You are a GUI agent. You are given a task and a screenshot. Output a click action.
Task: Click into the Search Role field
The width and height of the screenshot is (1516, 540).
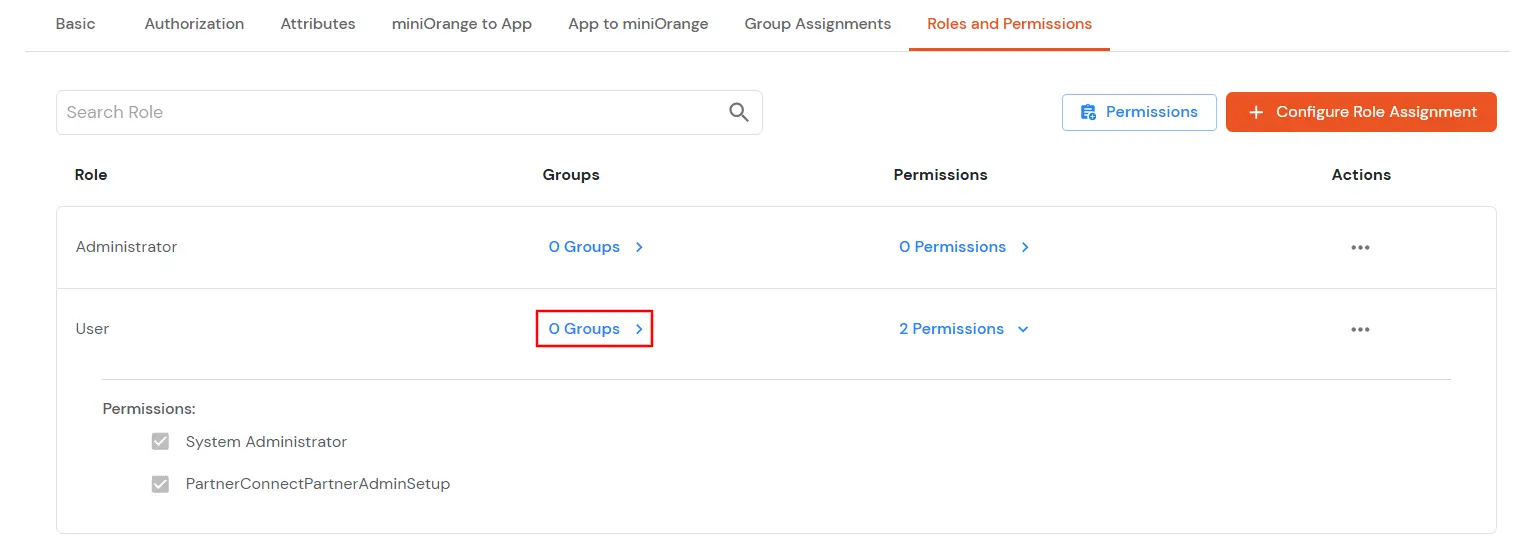390,112
